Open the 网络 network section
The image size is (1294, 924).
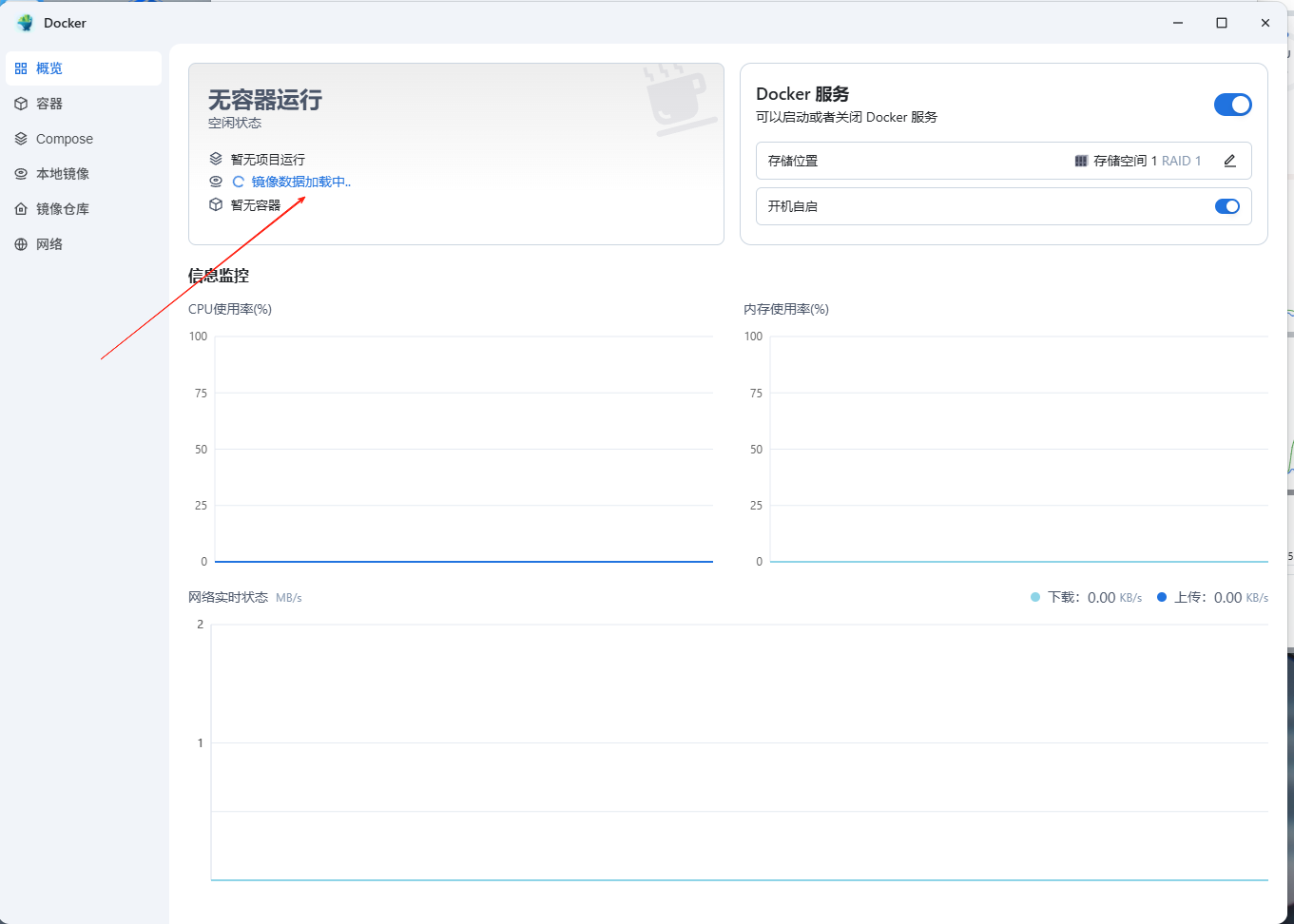84,244
